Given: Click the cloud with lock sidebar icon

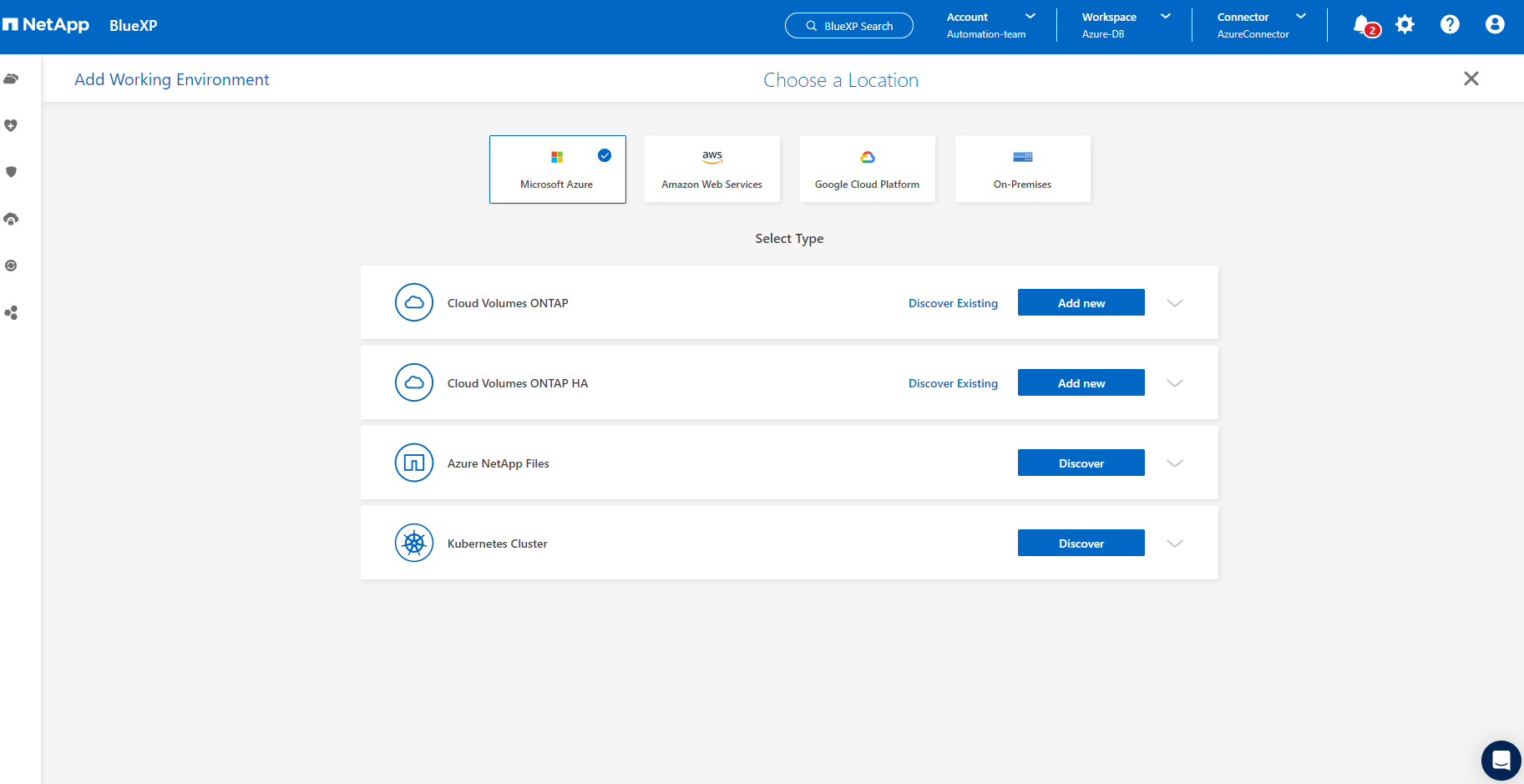Looking at the screenshot, I should pos(11,219).
